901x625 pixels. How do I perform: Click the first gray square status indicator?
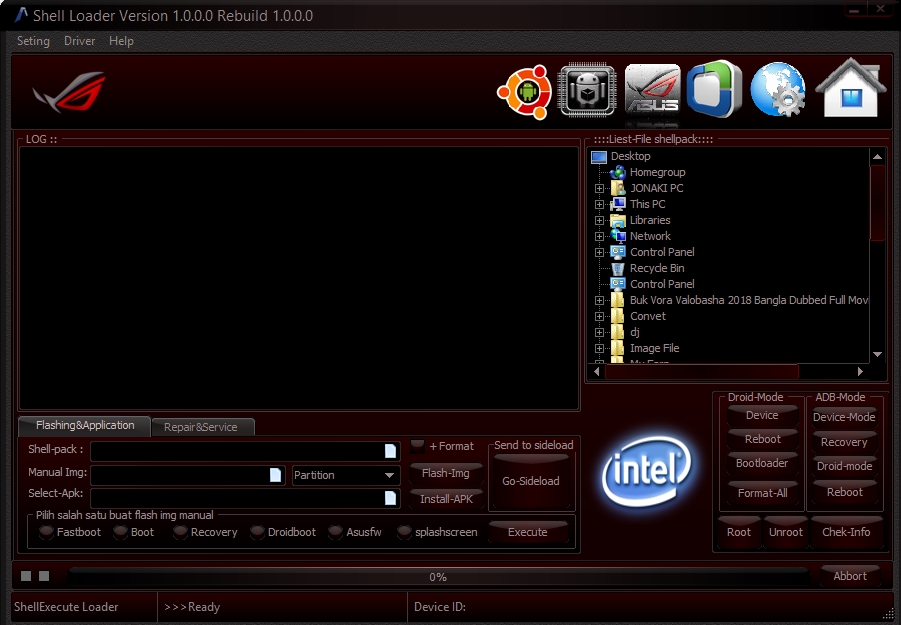(26, 576)
